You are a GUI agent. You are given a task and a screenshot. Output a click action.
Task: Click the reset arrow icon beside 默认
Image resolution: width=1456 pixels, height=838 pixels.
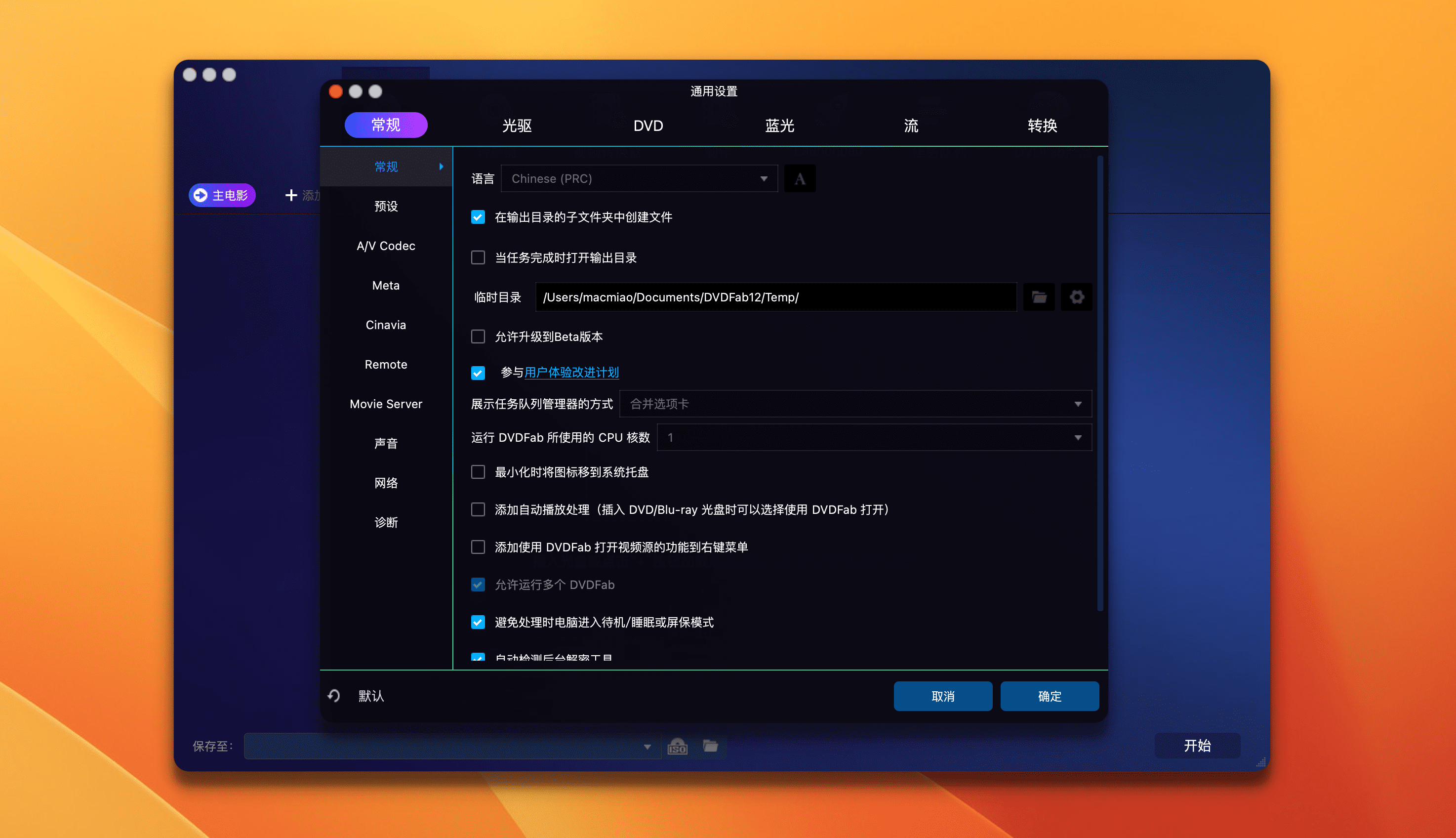point(334,696)
